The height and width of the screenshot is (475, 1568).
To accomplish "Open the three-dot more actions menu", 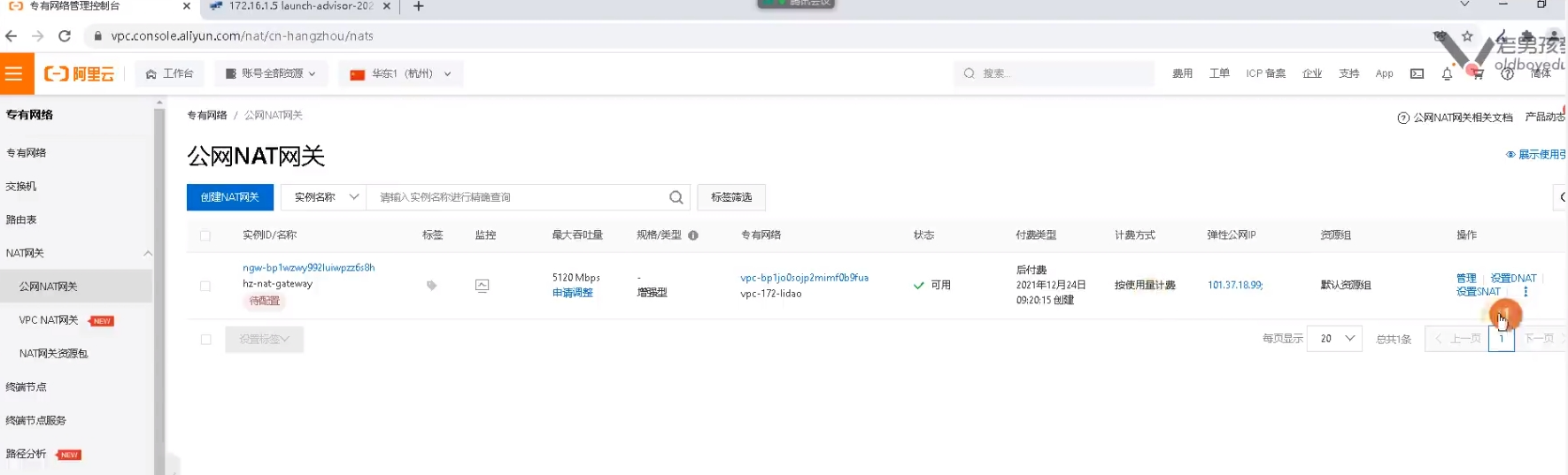I will [1526, 292].
